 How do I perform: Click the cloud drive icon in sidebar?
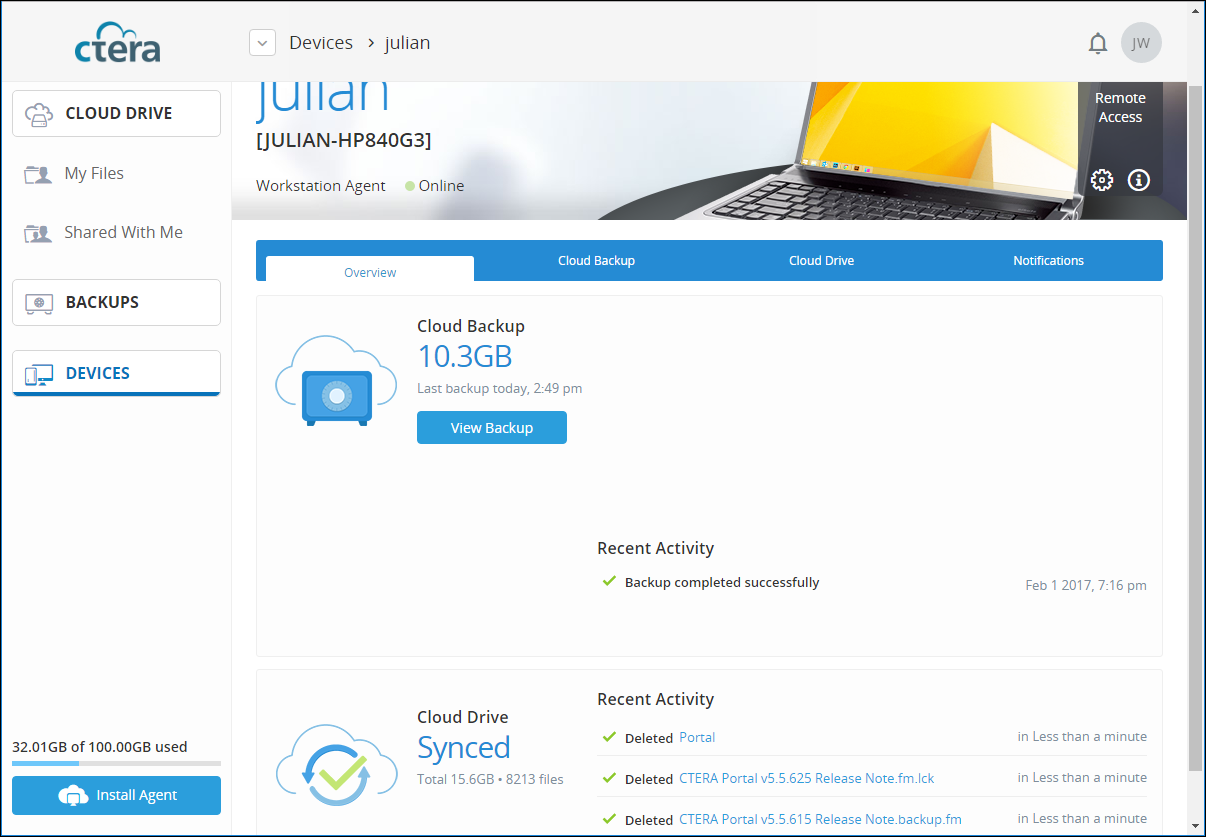coord(39,114)
